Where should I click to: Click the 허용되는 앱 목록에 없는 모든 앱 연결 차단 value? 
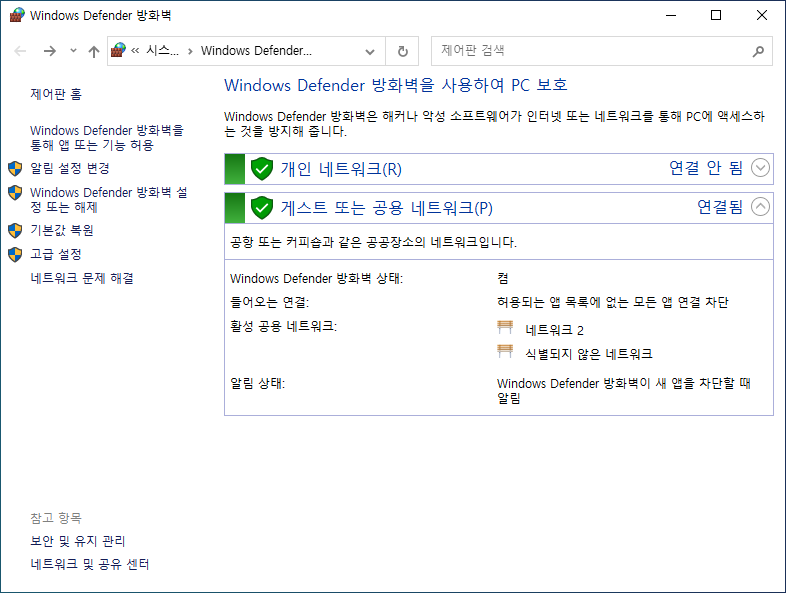point(613,302)
